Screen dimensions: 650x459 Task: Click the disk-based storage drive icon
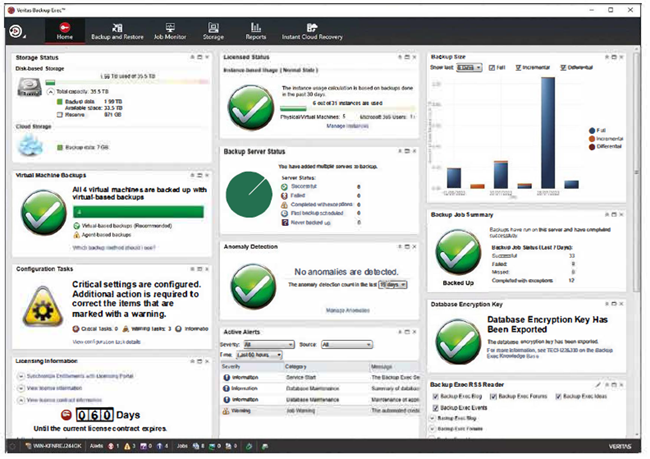[29, 88]
